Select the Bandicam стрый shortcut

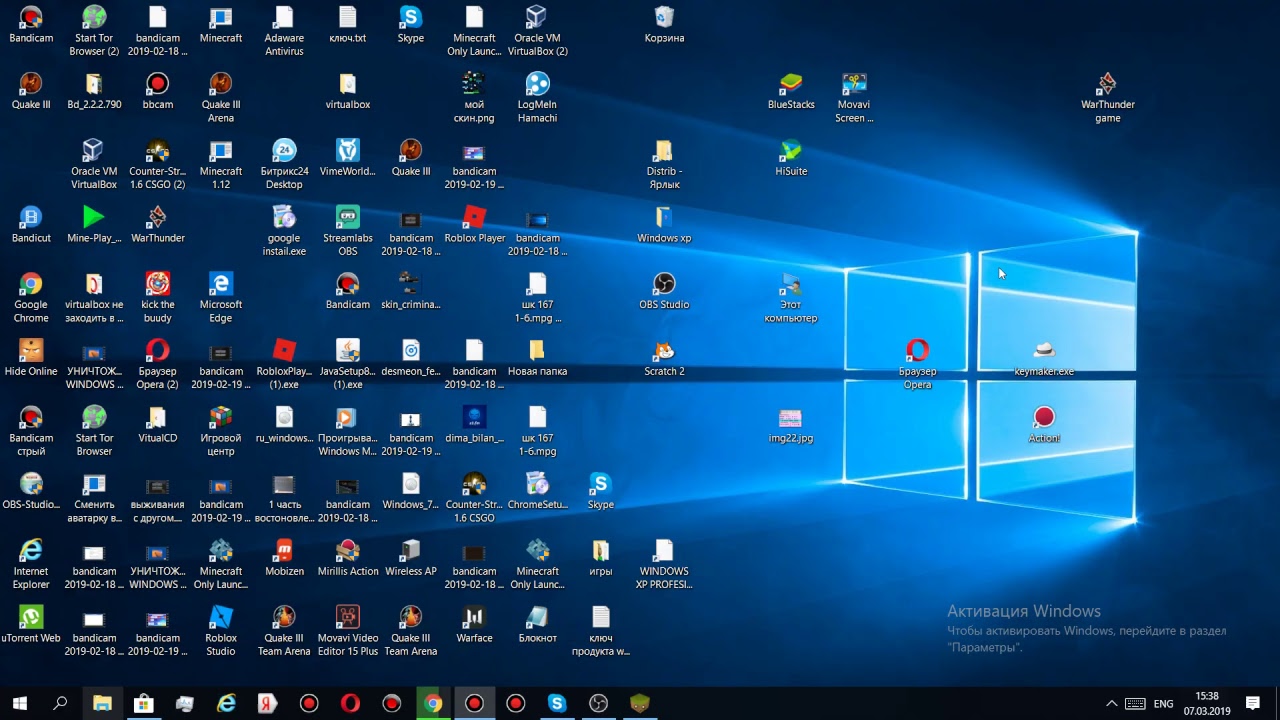pyautogui.click(x=31, y=431)
